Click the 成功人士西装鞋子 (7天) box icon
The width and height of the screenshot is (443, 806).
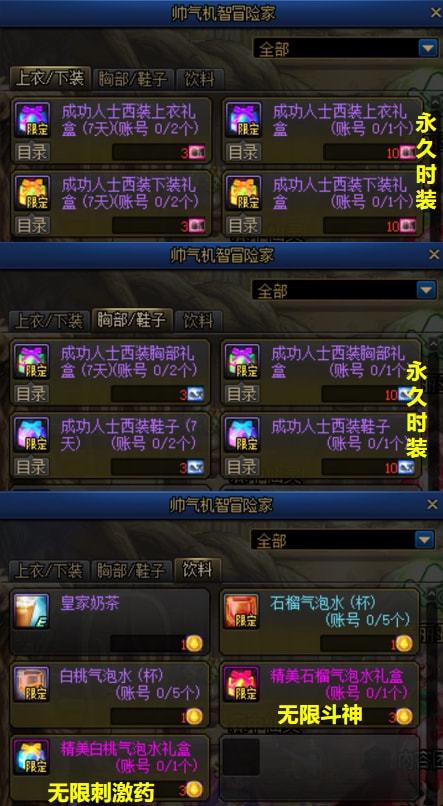pos(31,434)
